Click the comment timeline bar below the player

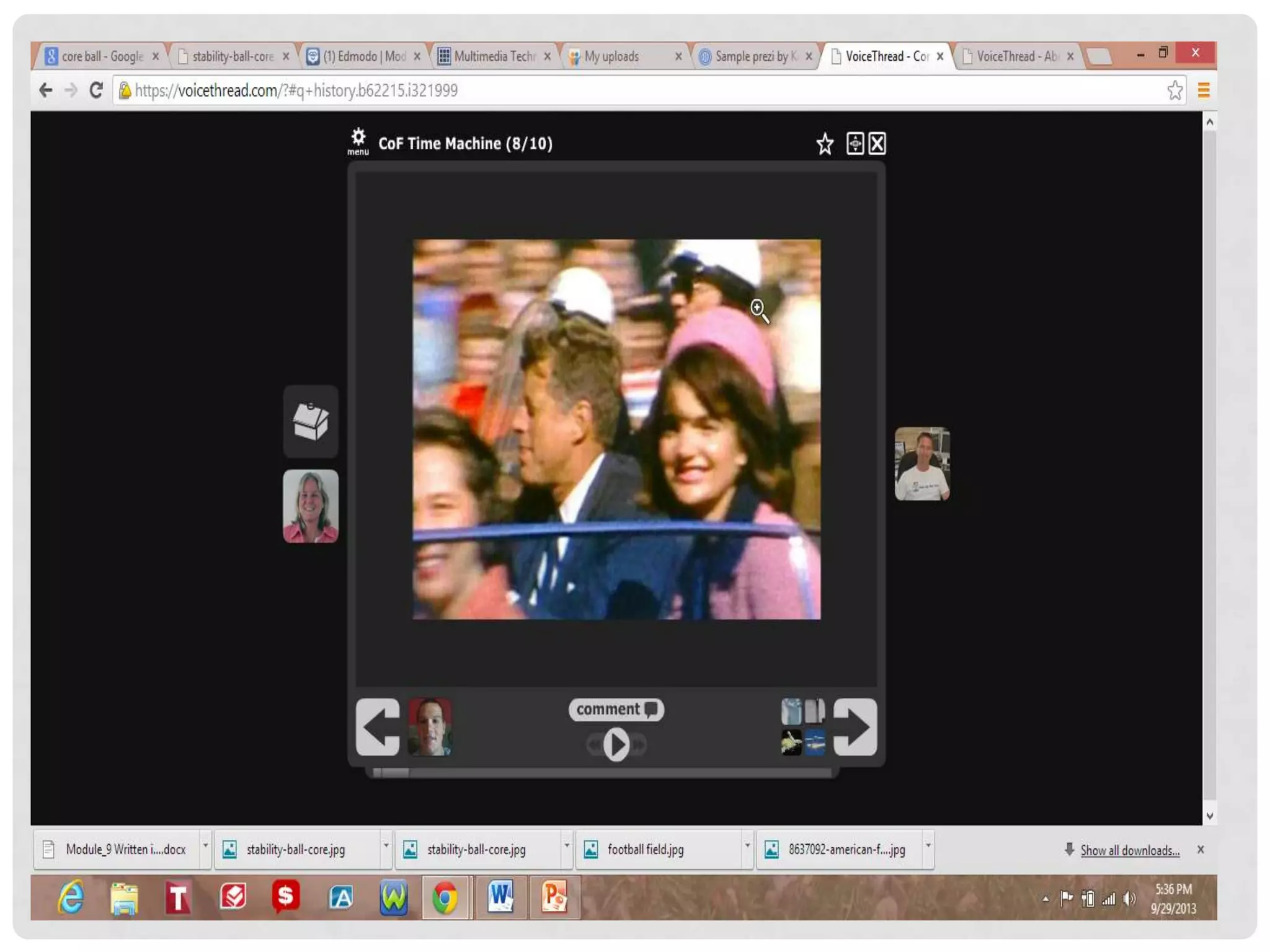tap(602, 773)
